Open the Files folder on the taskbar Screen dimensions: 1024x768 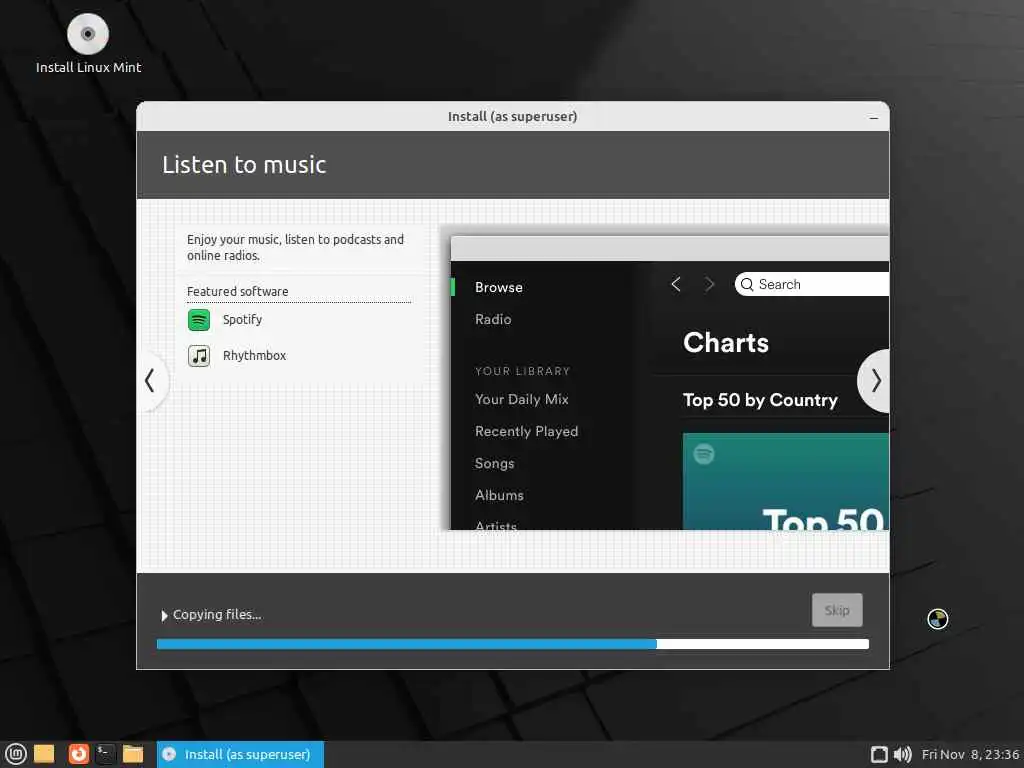click(133, 754)
